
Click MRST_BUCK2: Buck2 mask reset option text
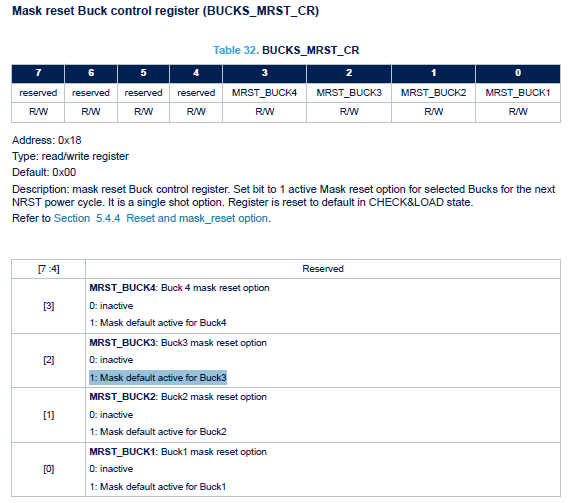click(178, 397)
